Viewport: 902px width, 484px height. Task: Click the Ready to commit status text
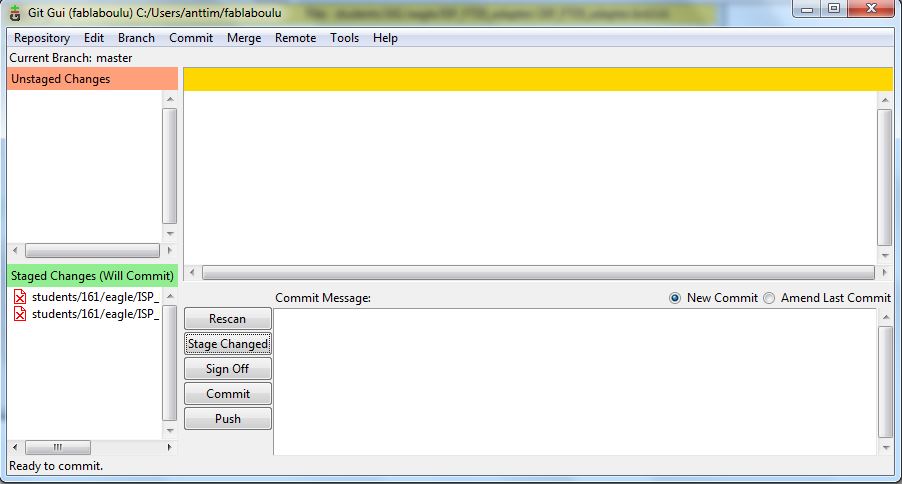click(56, 466)
